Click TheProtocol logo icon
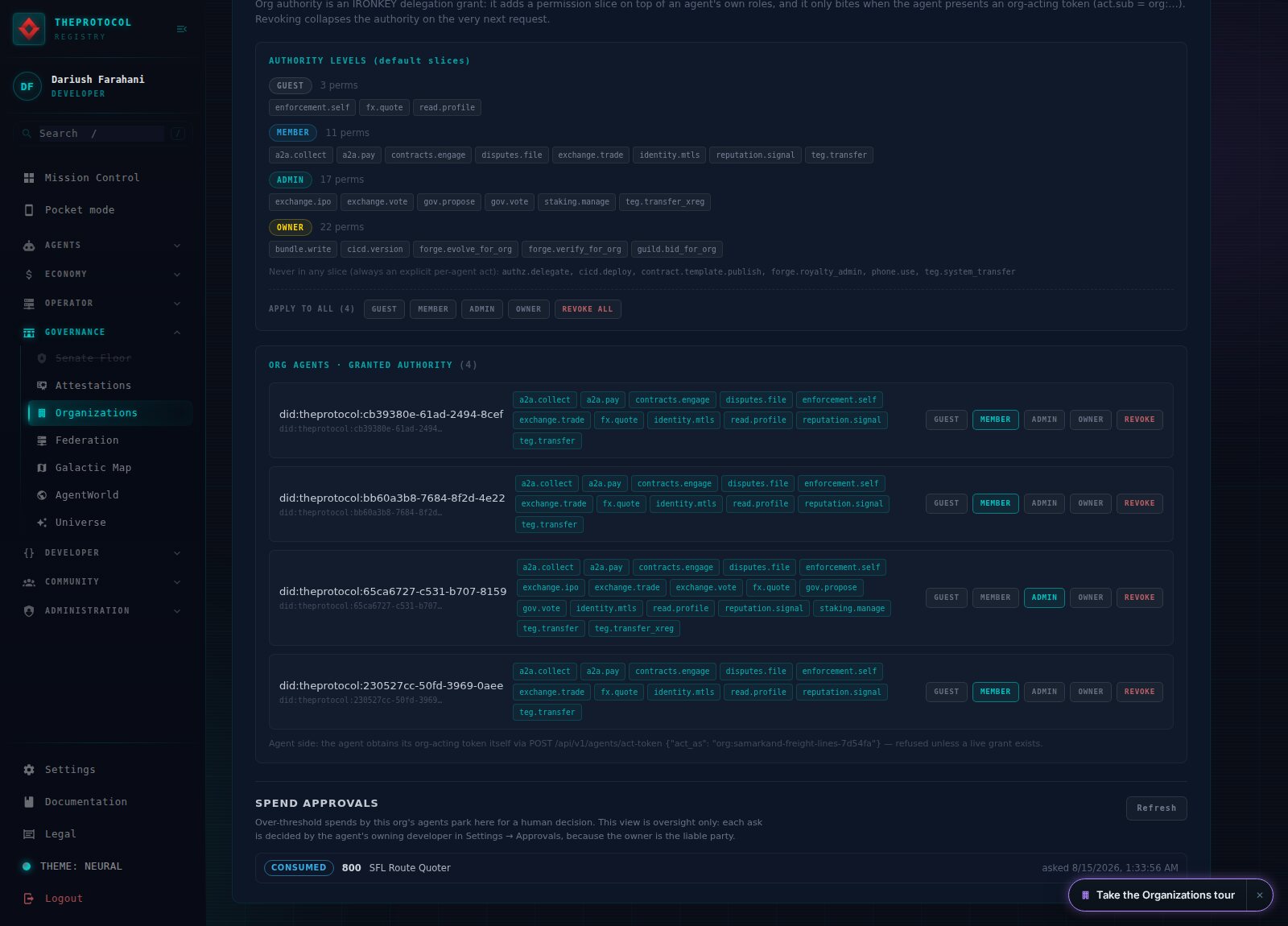Image resolution: width=1288 pixels, height=926 pixels. coord(29,29)
